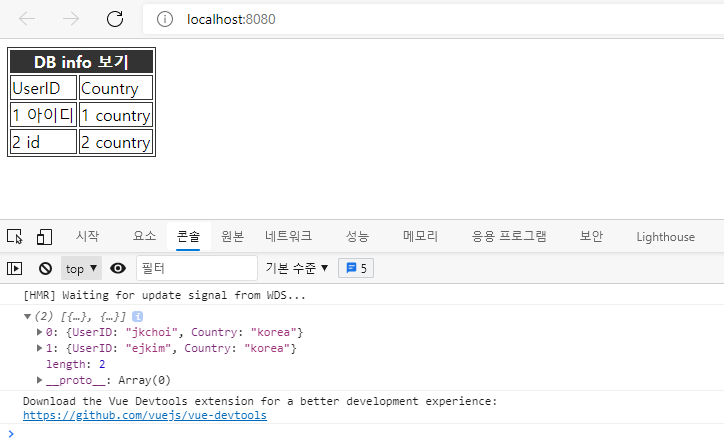Click the 'length: 2' property line

point(76,364)
